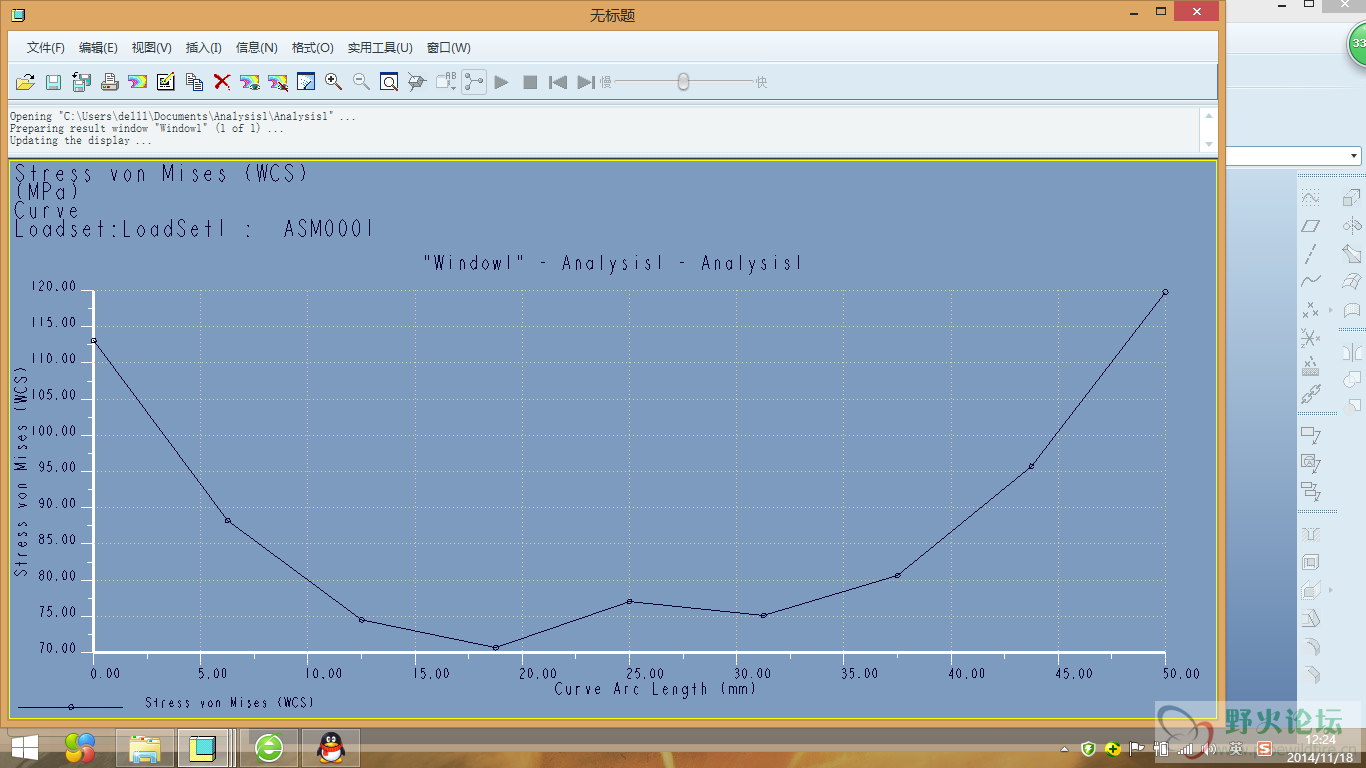Insert a new result window definition
This screenshot has height=768, width=1366.
click(138, 82)
